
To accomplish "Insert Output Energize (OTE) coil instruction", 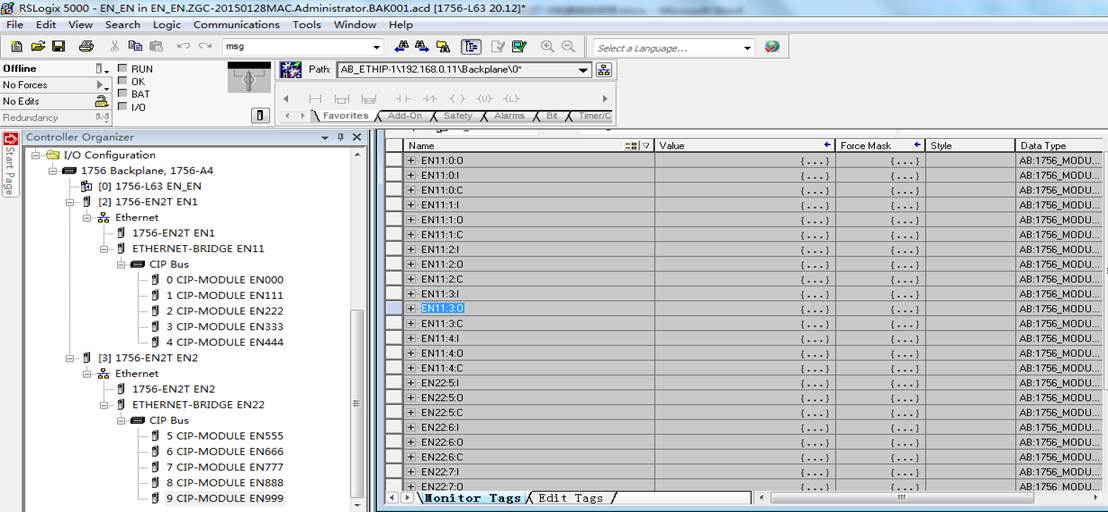I will coord(457,99).
